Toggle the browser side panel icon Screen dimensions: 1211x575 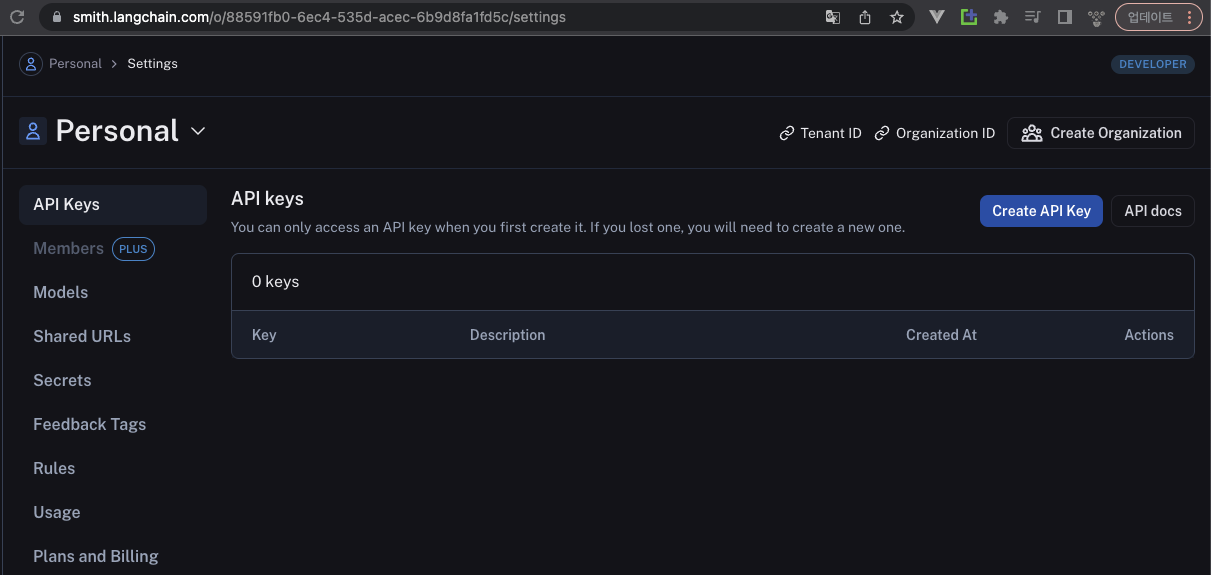click(x=1065, y=17)
